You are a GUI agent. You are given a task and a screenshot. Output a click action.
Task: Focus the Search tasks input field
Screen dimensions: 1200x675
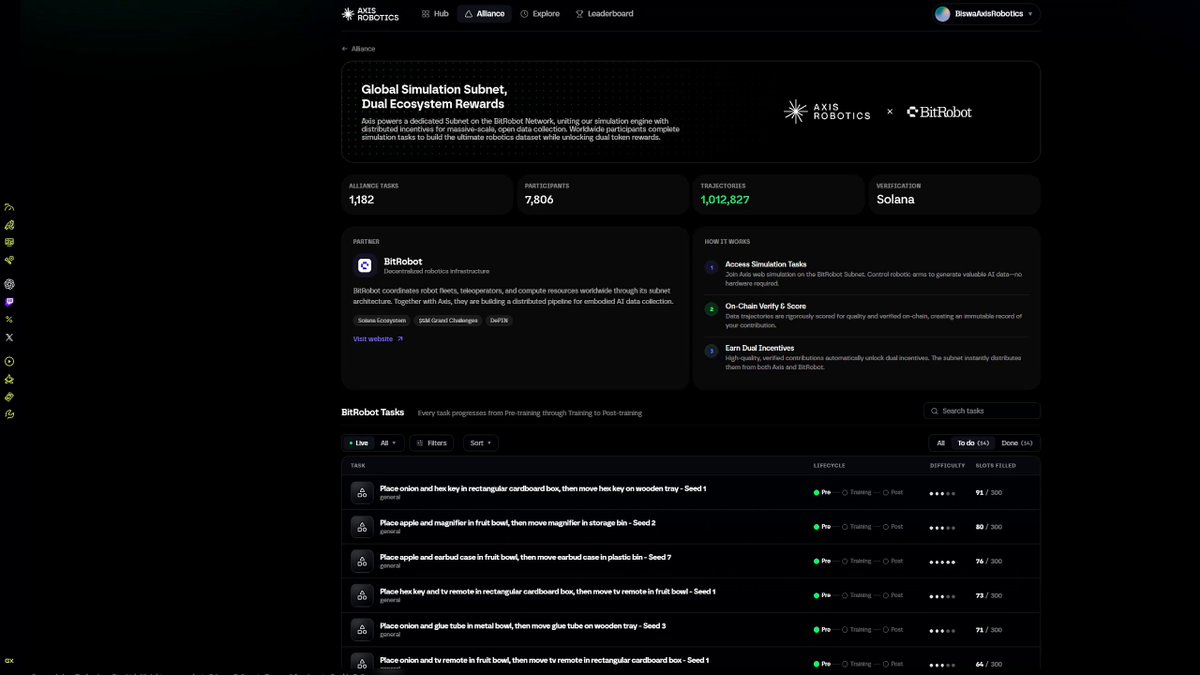coord(982,411)
